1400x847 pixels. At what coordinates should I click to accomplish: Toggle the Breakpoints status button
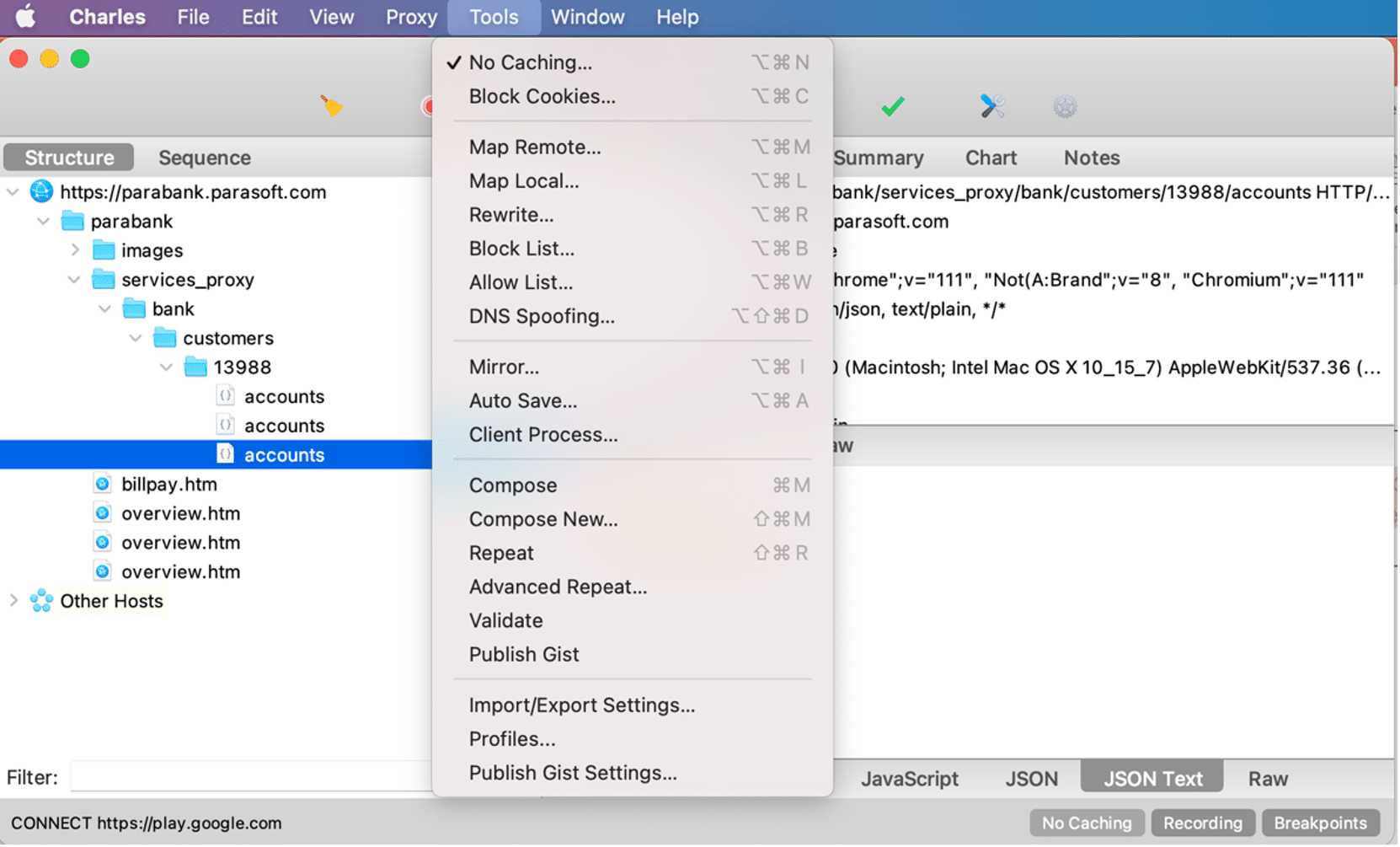[1320, 823]
